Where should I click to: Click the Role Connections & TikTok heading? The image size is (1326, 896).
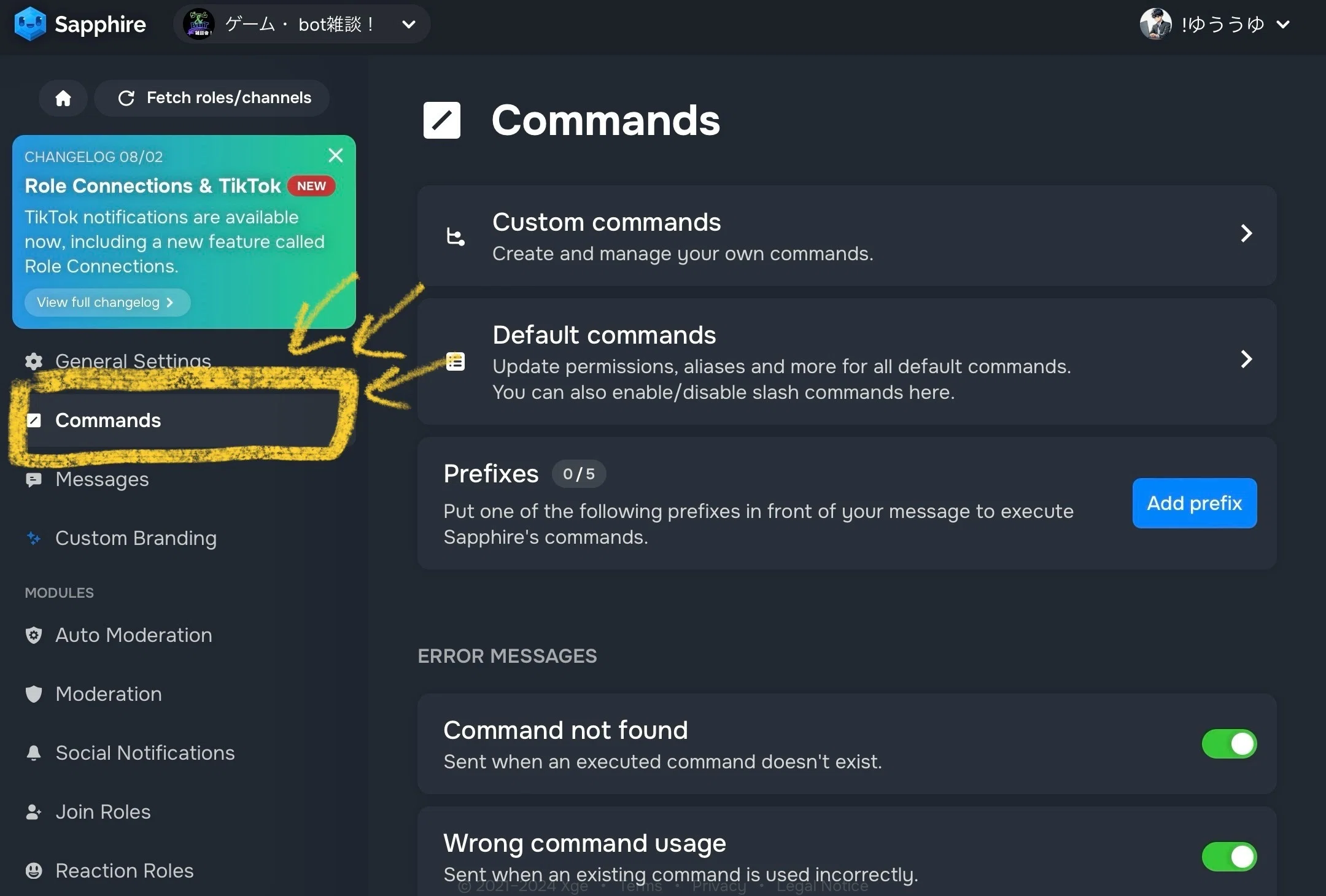pos(153,186)
